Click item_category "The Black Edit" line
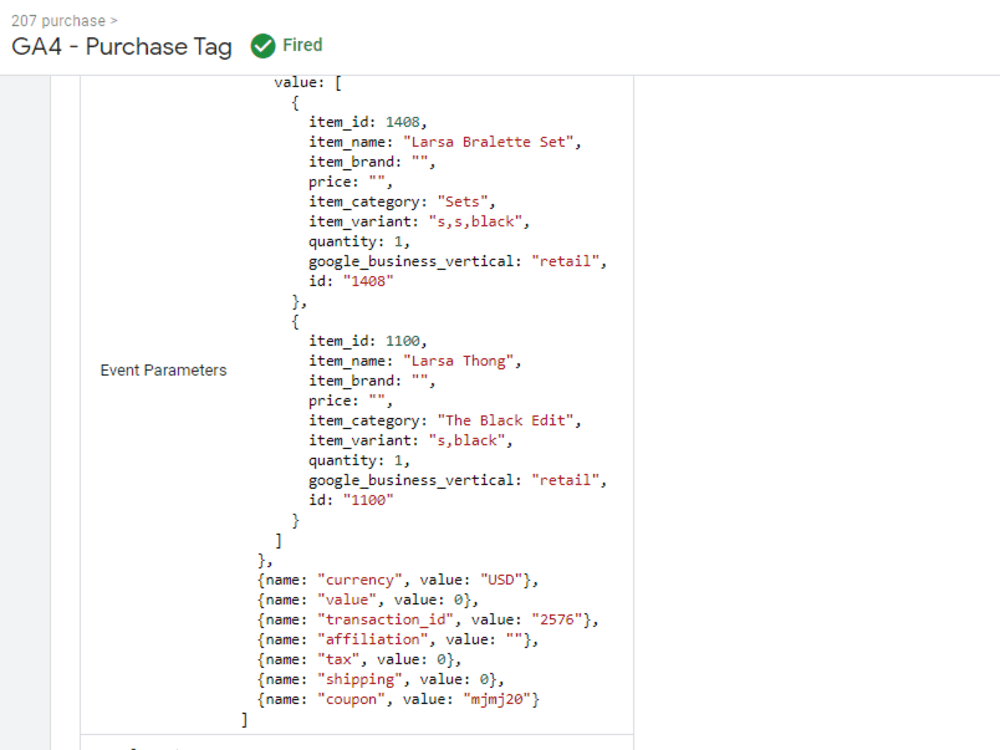Screen dimensions: 1000x750 (x=445, y=421)
